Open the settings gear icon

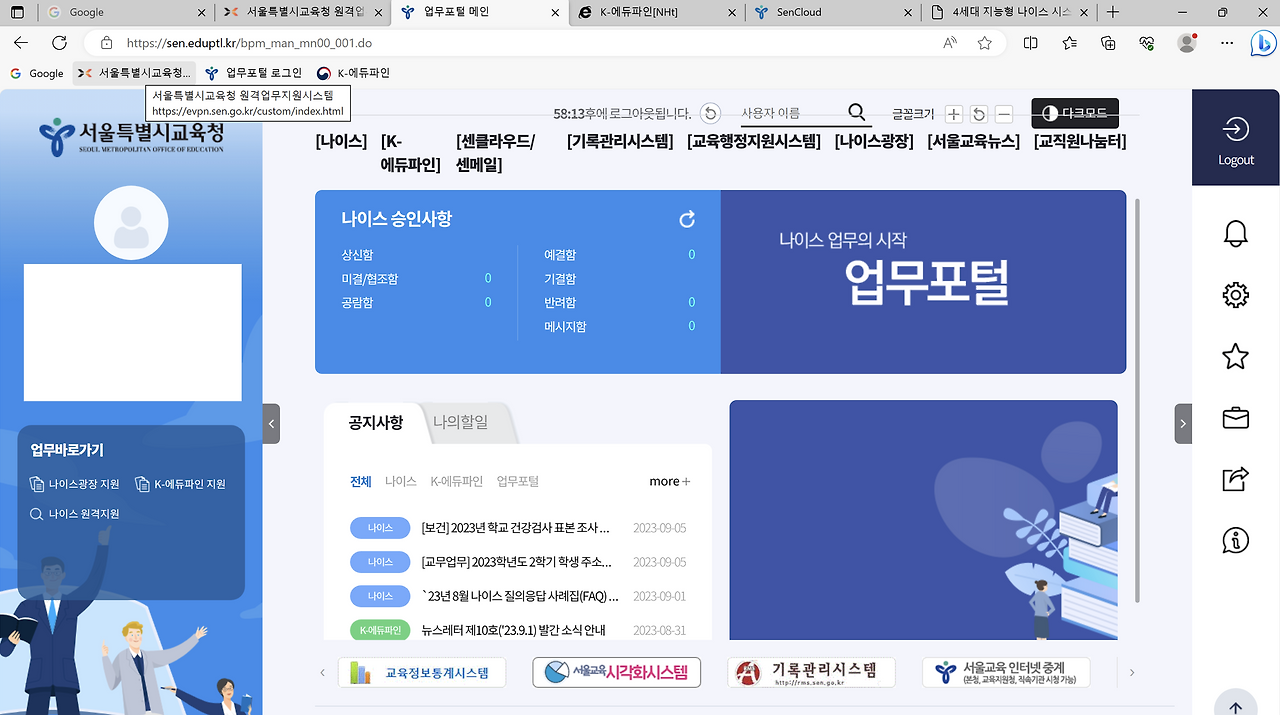pos(1236,295)
